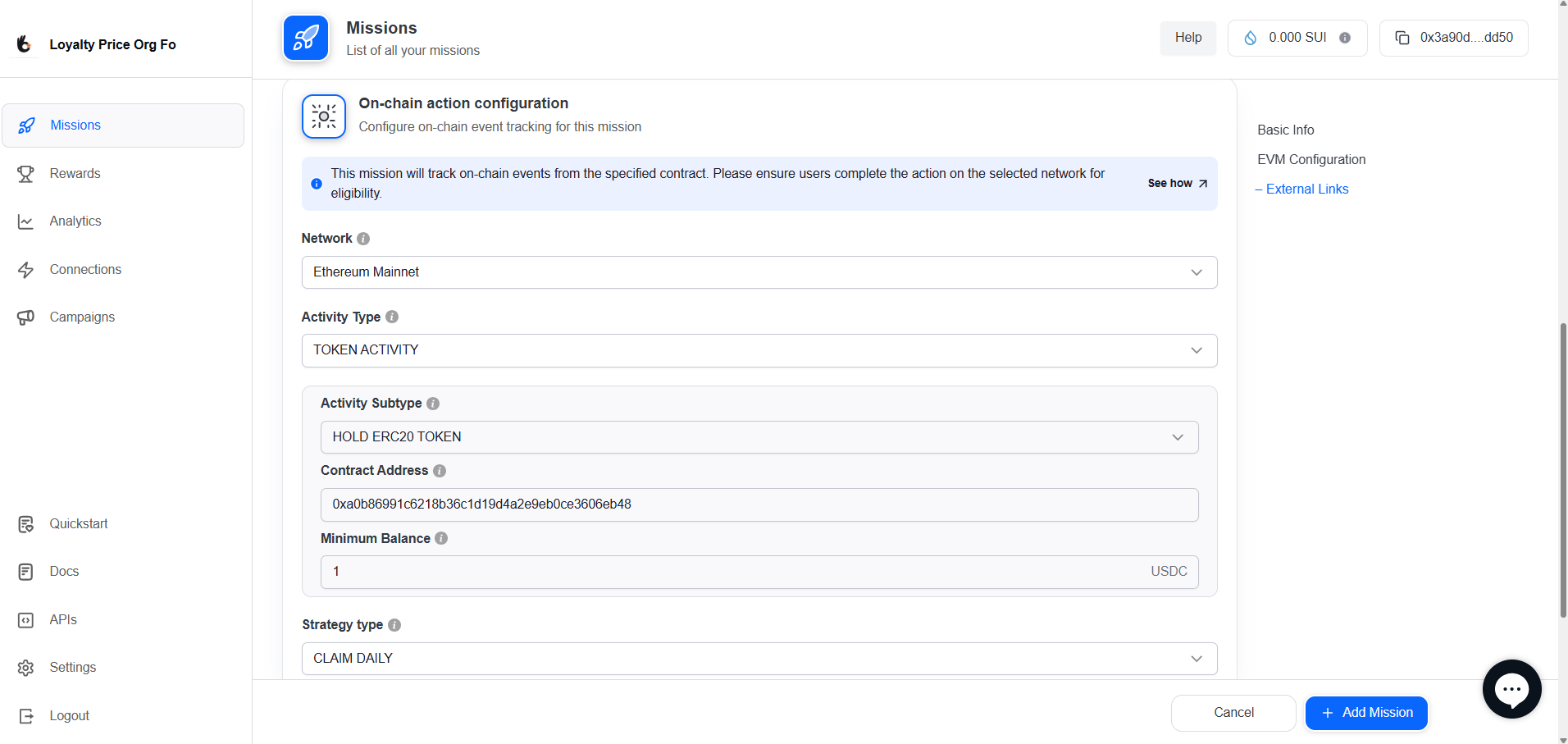Click the blue info icon in the notice banner
The width and height of the screenshot is (1568, 744).
coord(317,184)
